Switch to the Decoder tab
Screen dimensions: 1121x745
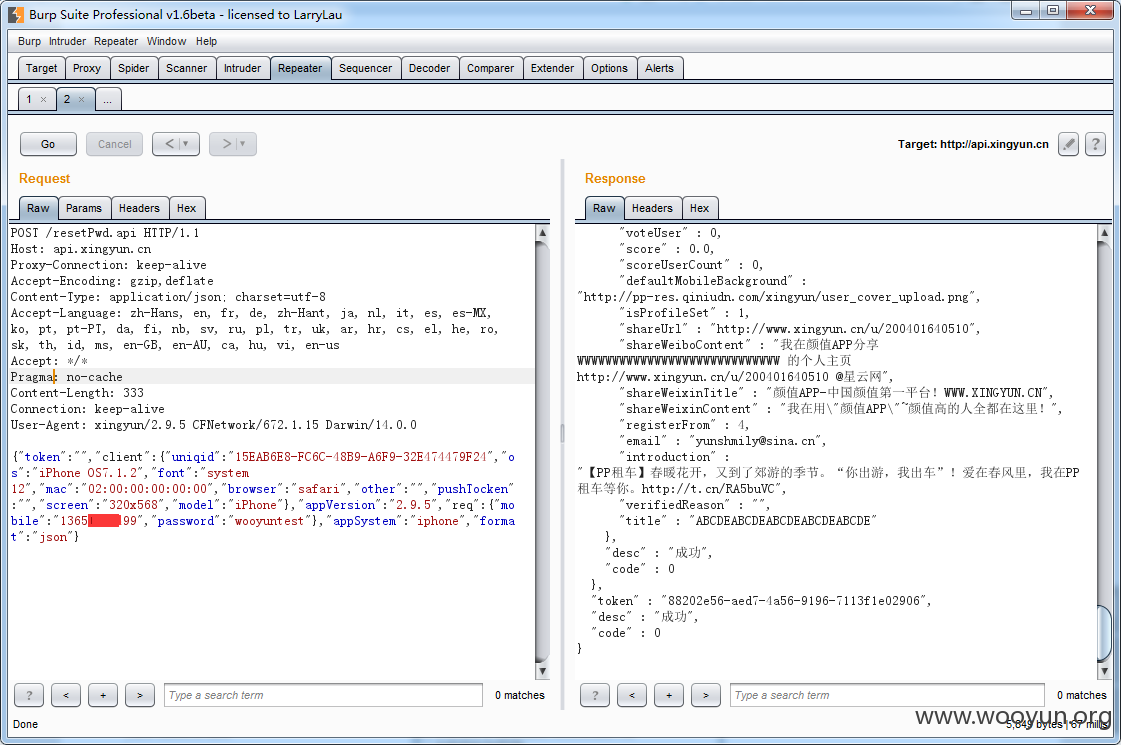pos(430,68)
